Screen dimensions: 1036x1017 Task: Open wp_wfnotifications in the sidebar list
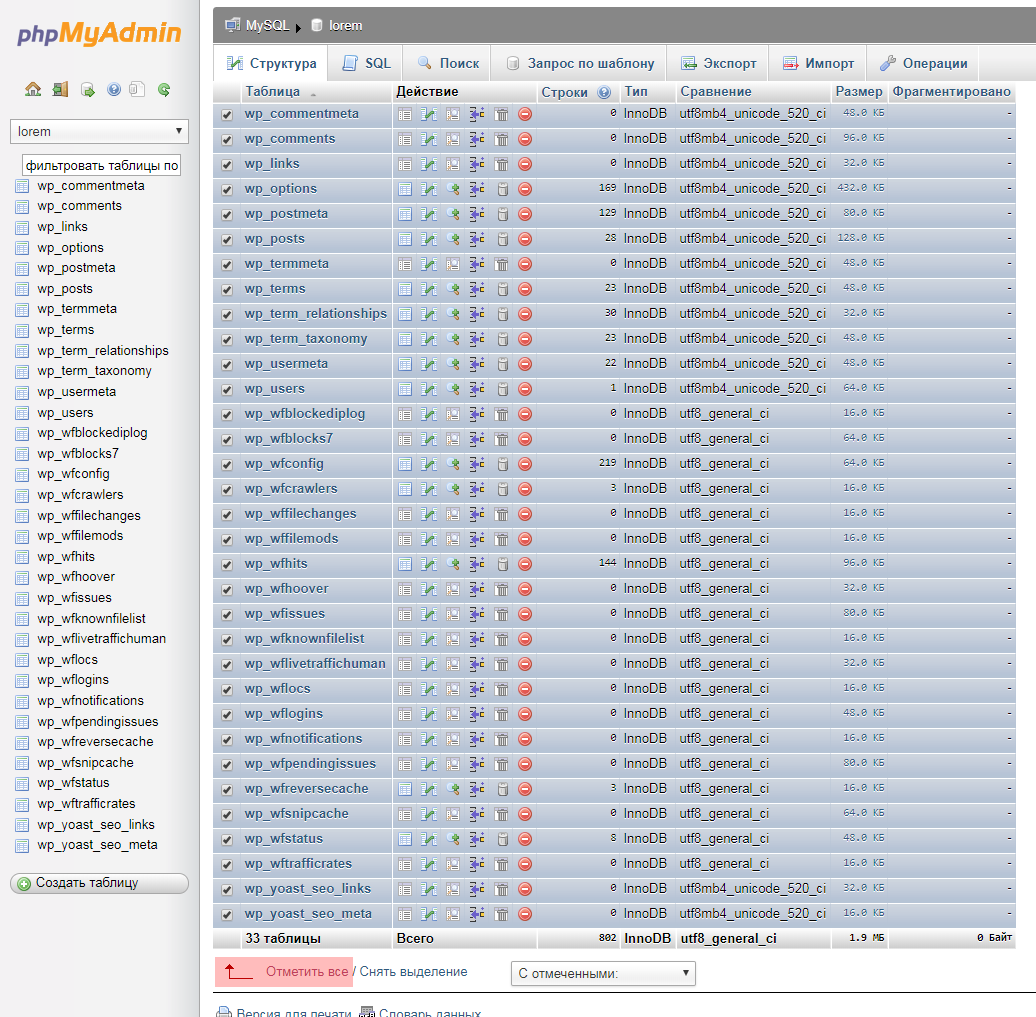(91, 700)
